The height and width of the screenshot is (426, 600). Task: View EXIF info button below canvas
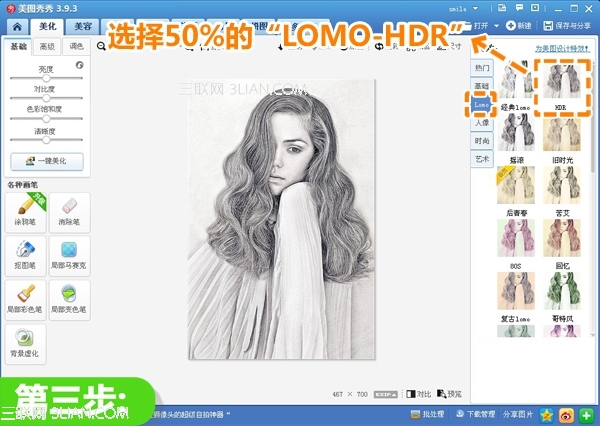(x=385, y=394)
